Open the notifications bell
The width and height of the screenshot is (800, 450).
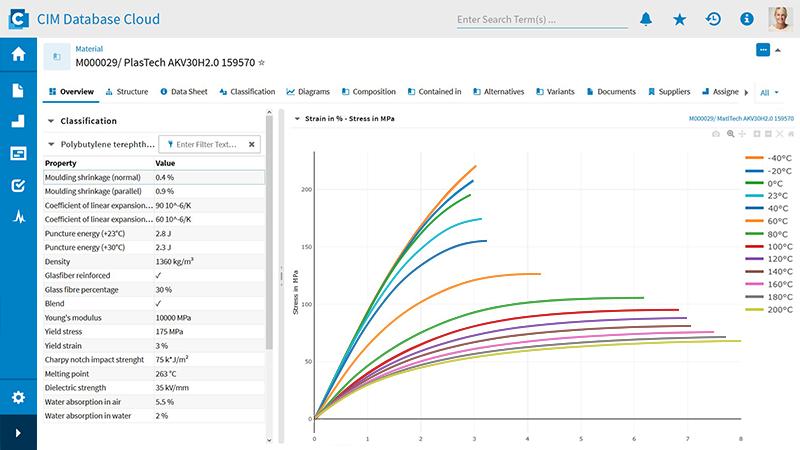pyautogui.click(x=647, y=19)
